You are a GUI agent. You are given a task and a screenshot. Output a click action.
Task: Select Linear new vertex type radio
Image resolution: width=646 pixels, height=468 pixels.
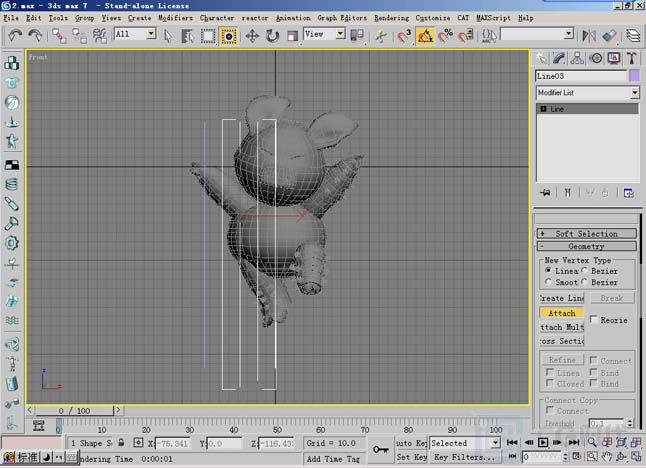[548, 271]
